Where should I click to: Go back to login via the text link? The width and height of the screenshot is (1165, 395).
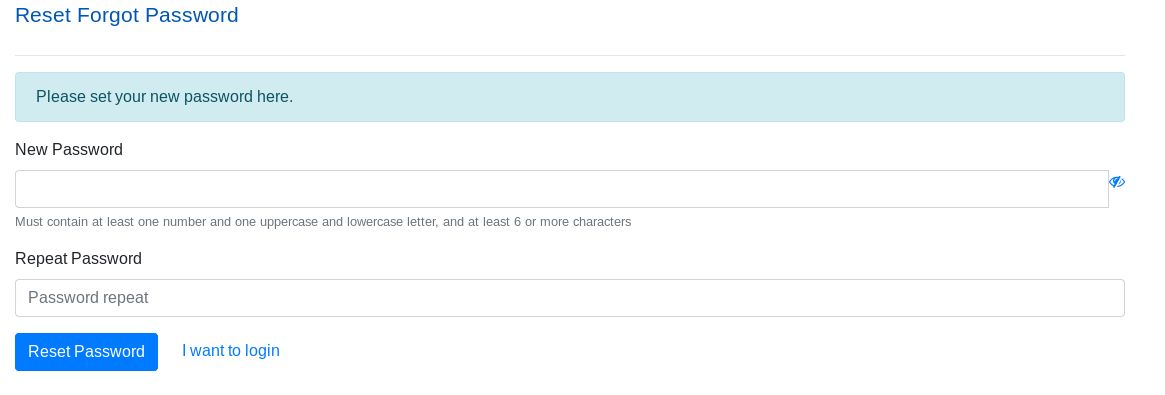[x=230, y=350]
